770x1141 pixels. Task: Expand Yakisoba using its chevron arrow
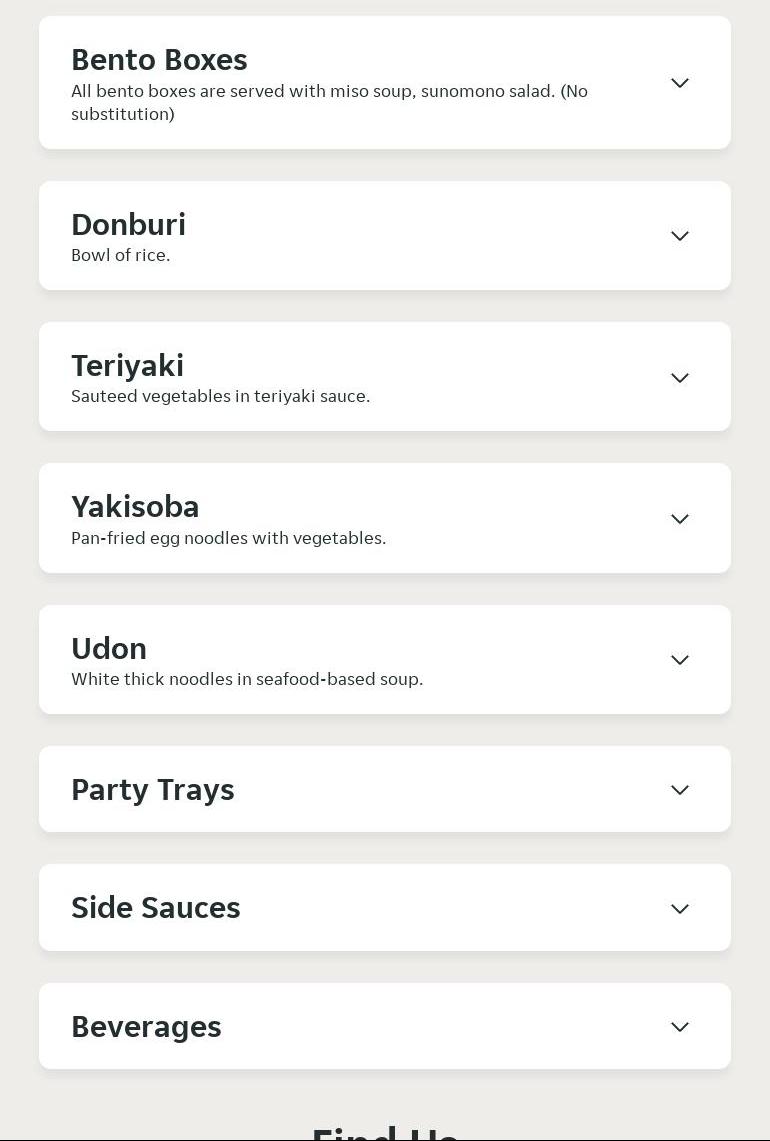pos(680,519)
